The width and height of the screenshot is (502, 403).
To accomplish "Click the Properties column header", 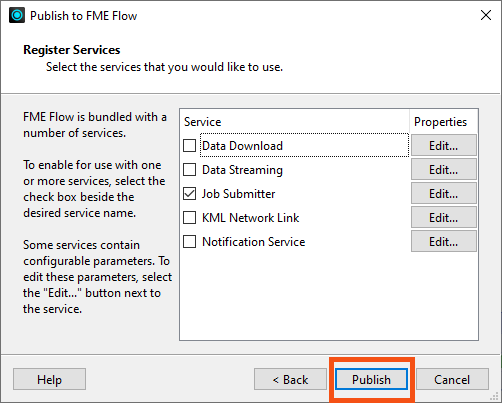I will (440, 122).
